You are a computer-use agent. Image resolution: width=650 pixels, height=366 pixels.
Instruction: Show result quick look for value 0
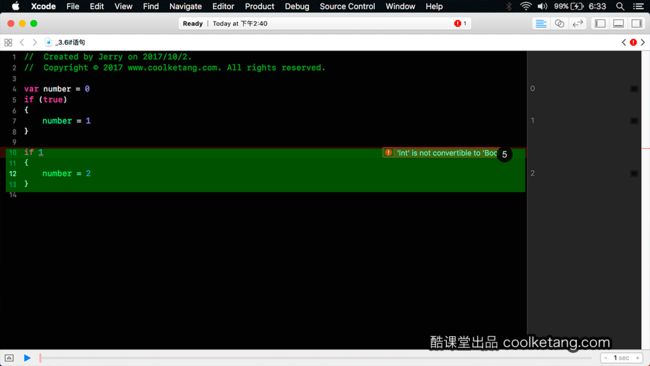point(633,89)
